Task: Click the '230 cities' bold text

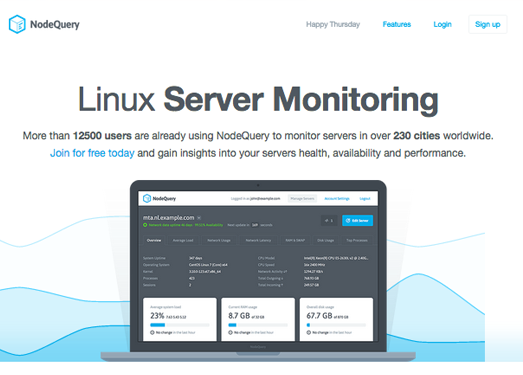Action: (416, 136)
